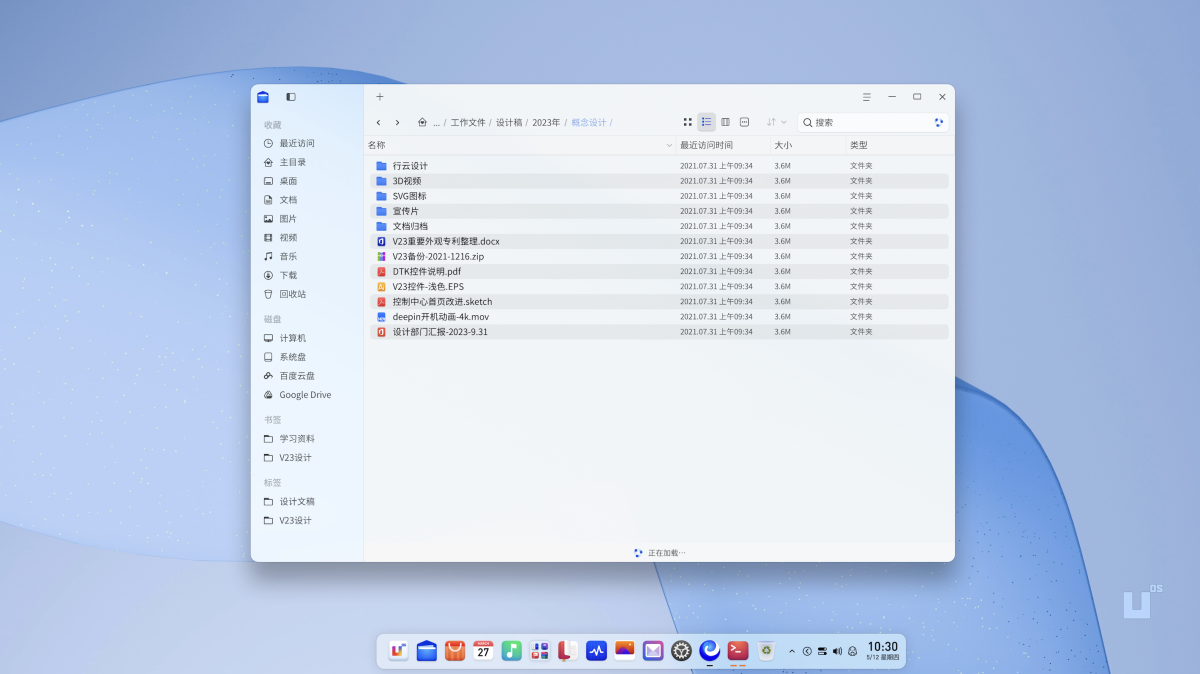Open the App Store icon in dock
The image size is (1200, 674).
tap(455, 651)
